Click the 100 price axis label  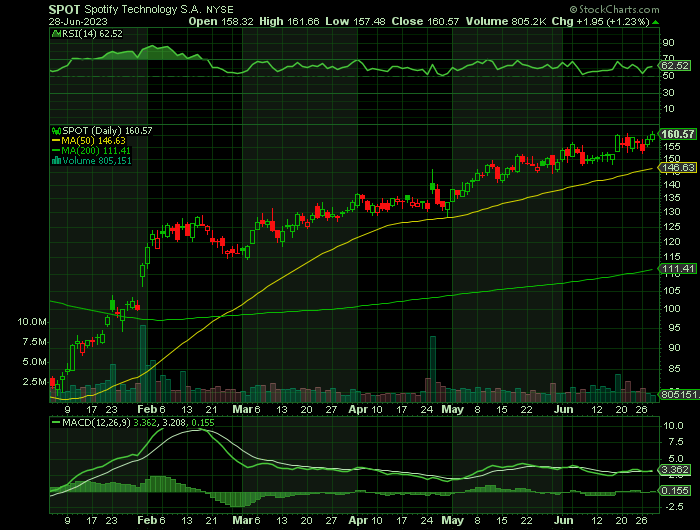pos(671,309)
